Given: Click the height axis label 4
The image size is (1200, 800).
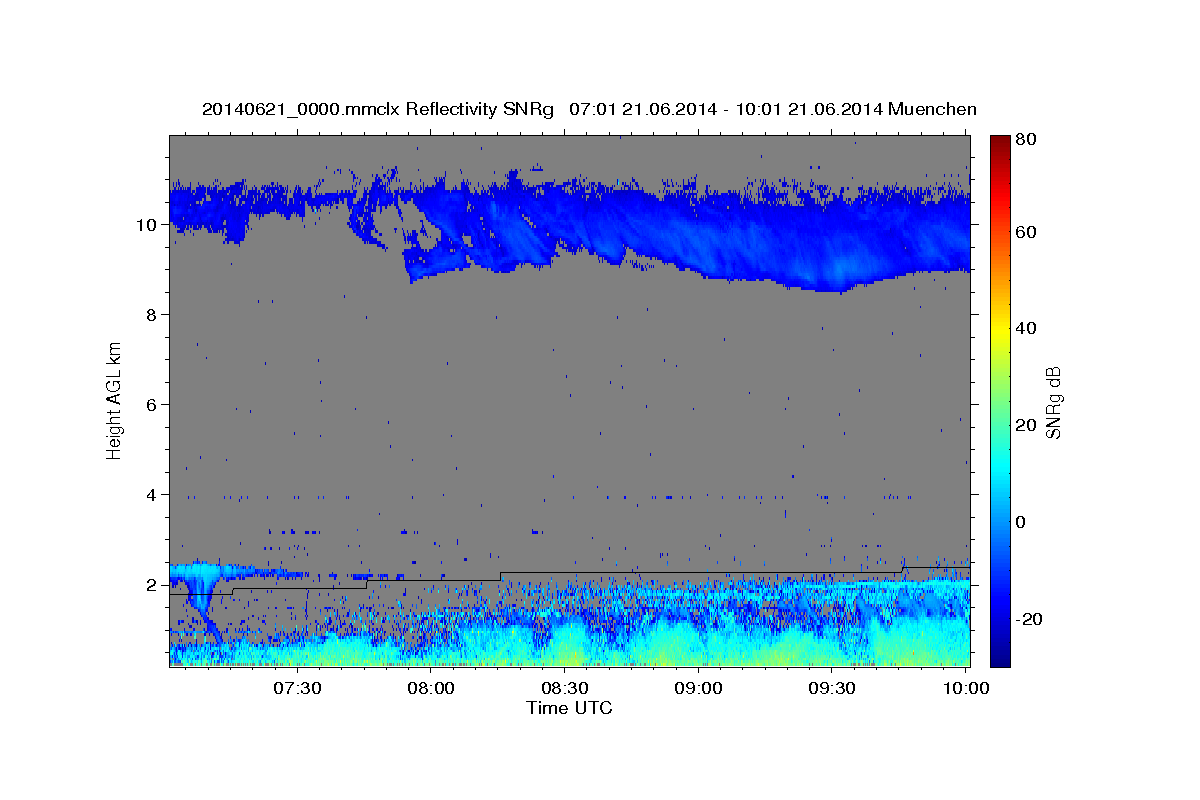Looking at the screenshot, I should click(153, 495).
